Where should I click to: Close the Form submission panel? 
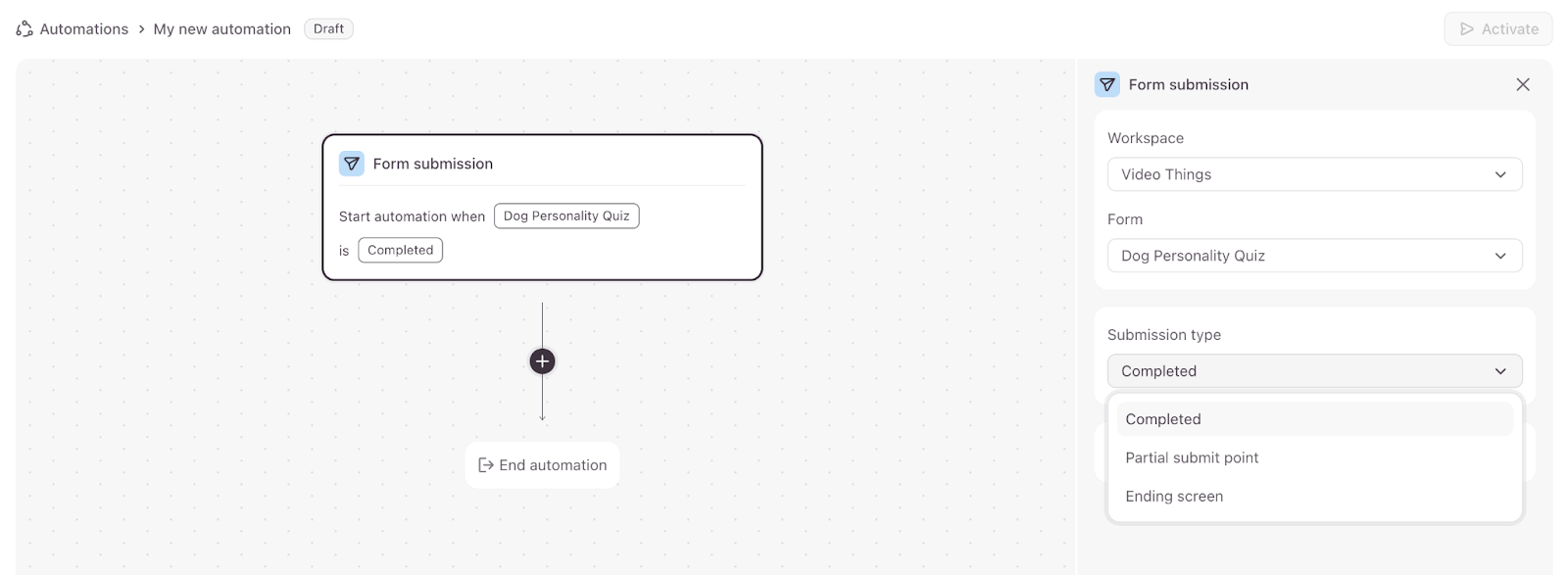pos(1522,85)
